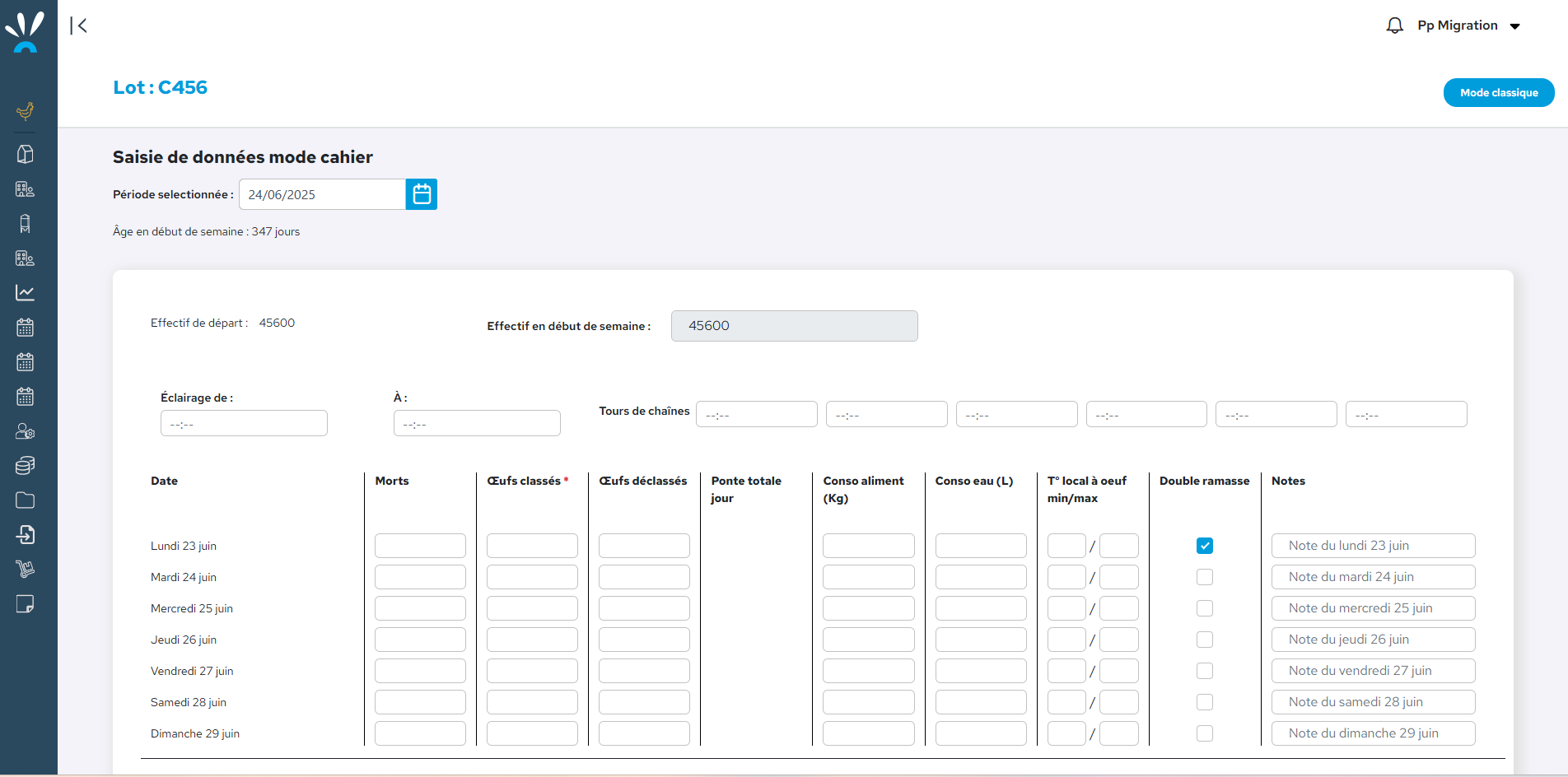Select the Note du jeudi 26 juin field
1568x777 pixels.
coord(1373,640)
